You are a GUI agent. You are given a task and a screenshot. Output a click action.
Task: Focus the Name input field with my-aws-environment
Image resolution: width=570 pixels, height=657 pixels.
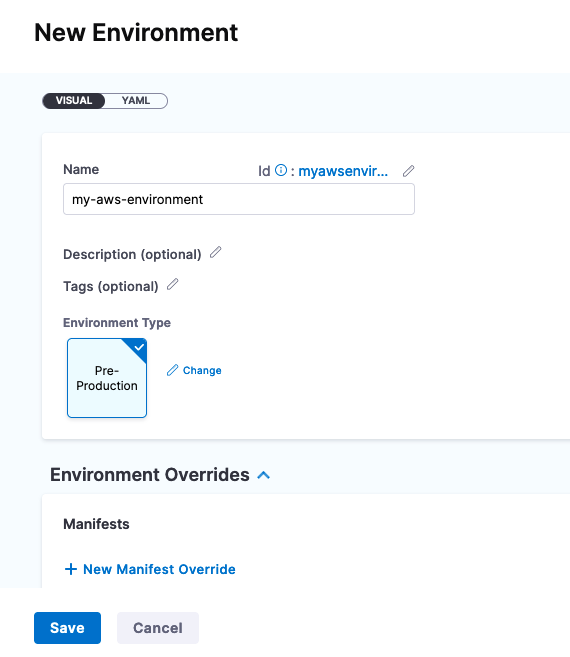pos(239,199)
